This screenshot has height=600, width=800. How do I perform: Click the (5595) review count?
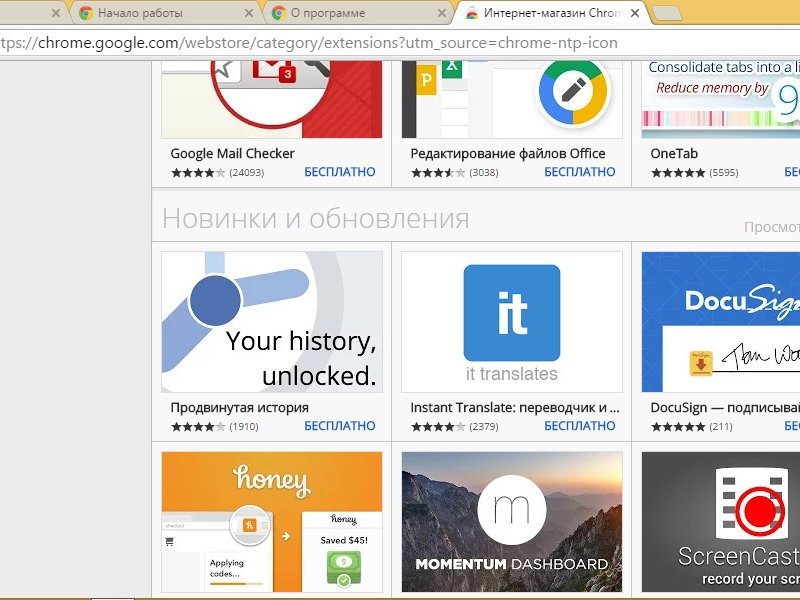tap(723, 172)
